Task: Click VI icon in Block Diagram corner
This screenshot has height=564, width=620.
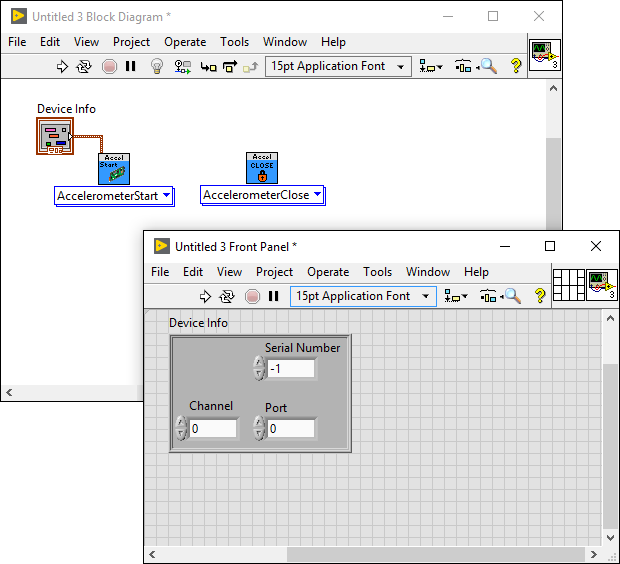Action: (x=544, y=55)
